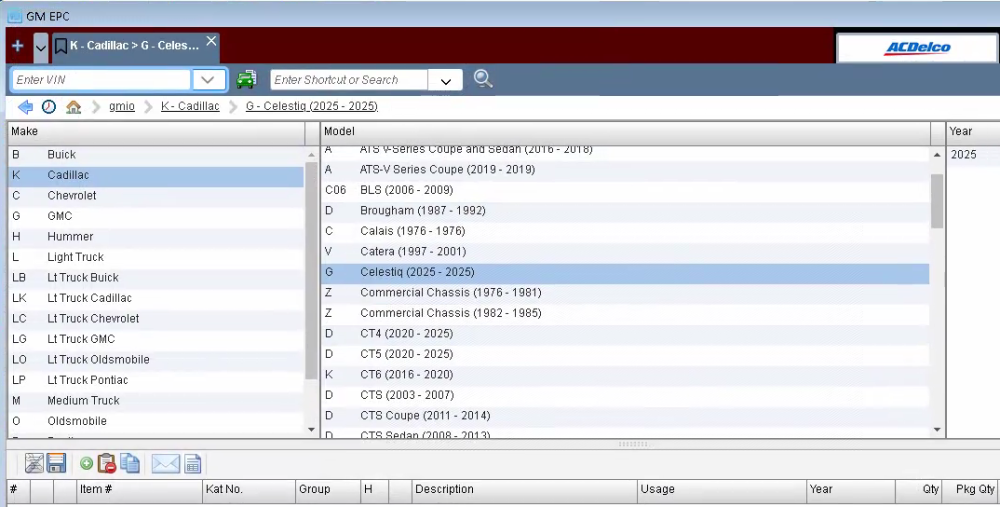Screen dimensions: 1000x507
Task: Click G - Celestiq (2025 - 2025) breadcrumb
Action: click(312, 106)
